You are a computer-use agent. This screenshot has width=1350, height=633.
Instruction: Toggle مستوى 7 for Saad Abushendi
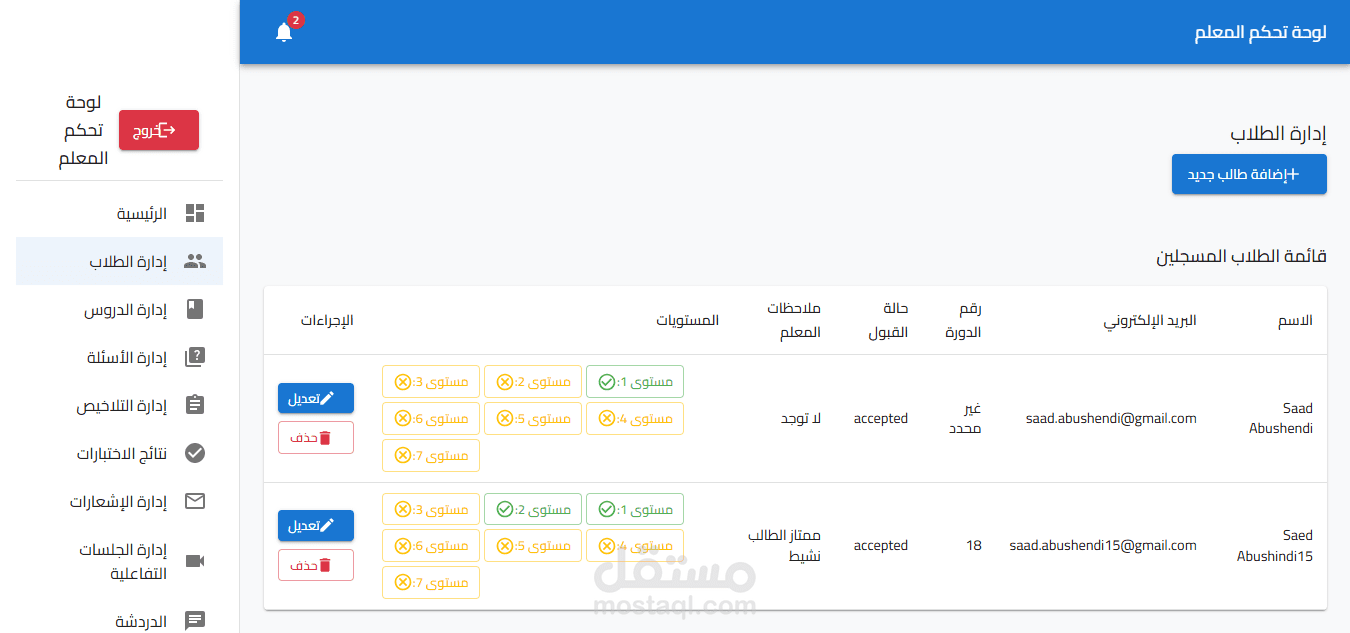coord(431,455)
